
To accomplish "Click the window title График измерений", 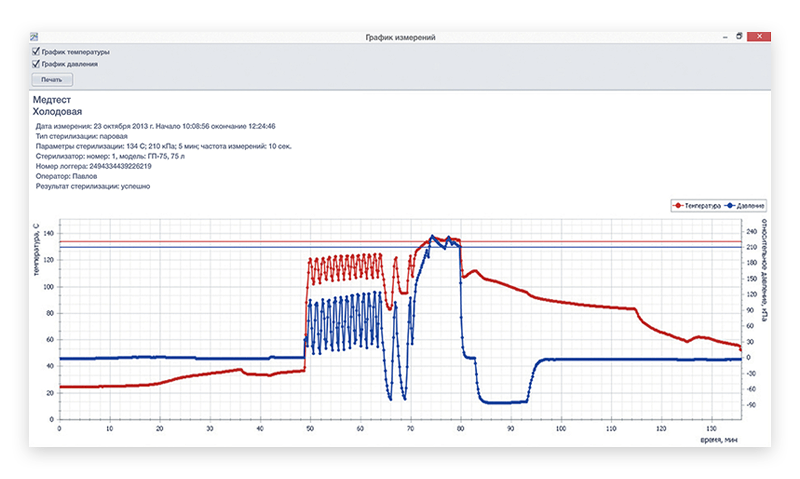I will (401, 37).
